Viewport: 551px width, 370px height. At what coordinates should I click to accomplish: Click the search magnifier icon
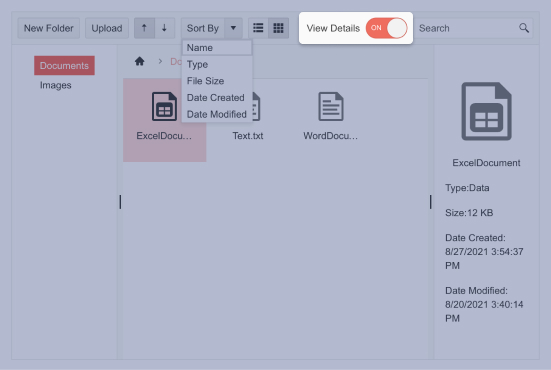524,28
